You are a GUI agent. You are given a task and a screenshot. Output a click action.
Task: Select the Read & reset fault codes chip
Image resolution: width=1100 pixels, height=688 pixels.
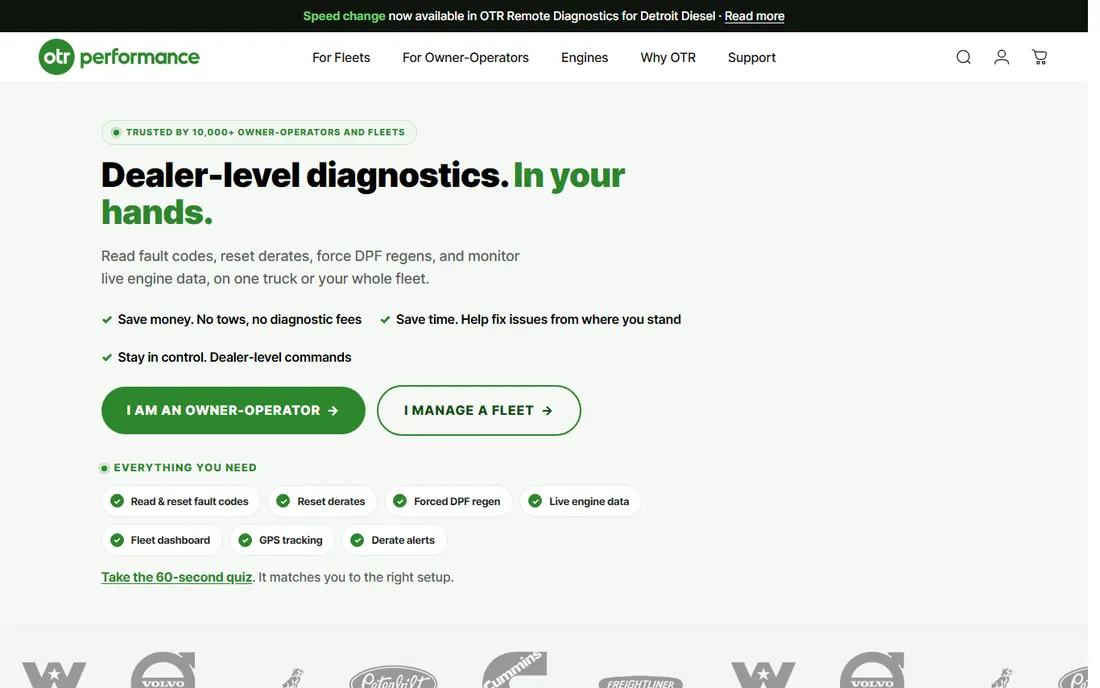coord(181,501)
